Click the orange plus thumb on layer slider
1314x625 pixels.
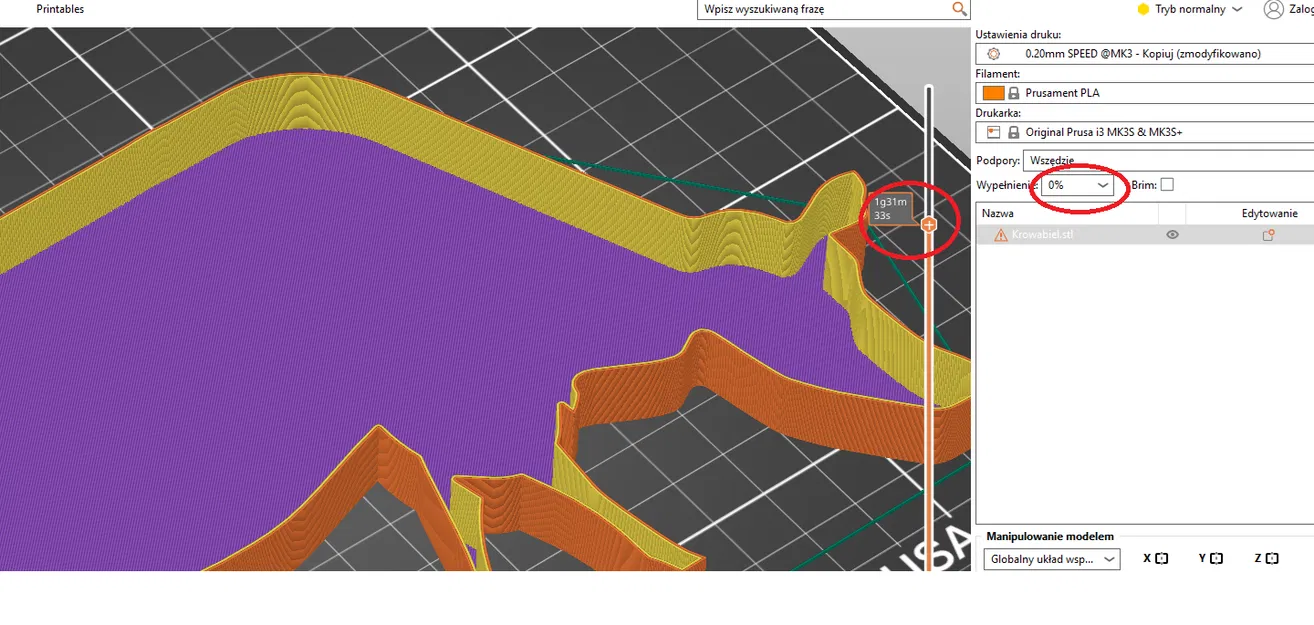click(x=929, y=225)
